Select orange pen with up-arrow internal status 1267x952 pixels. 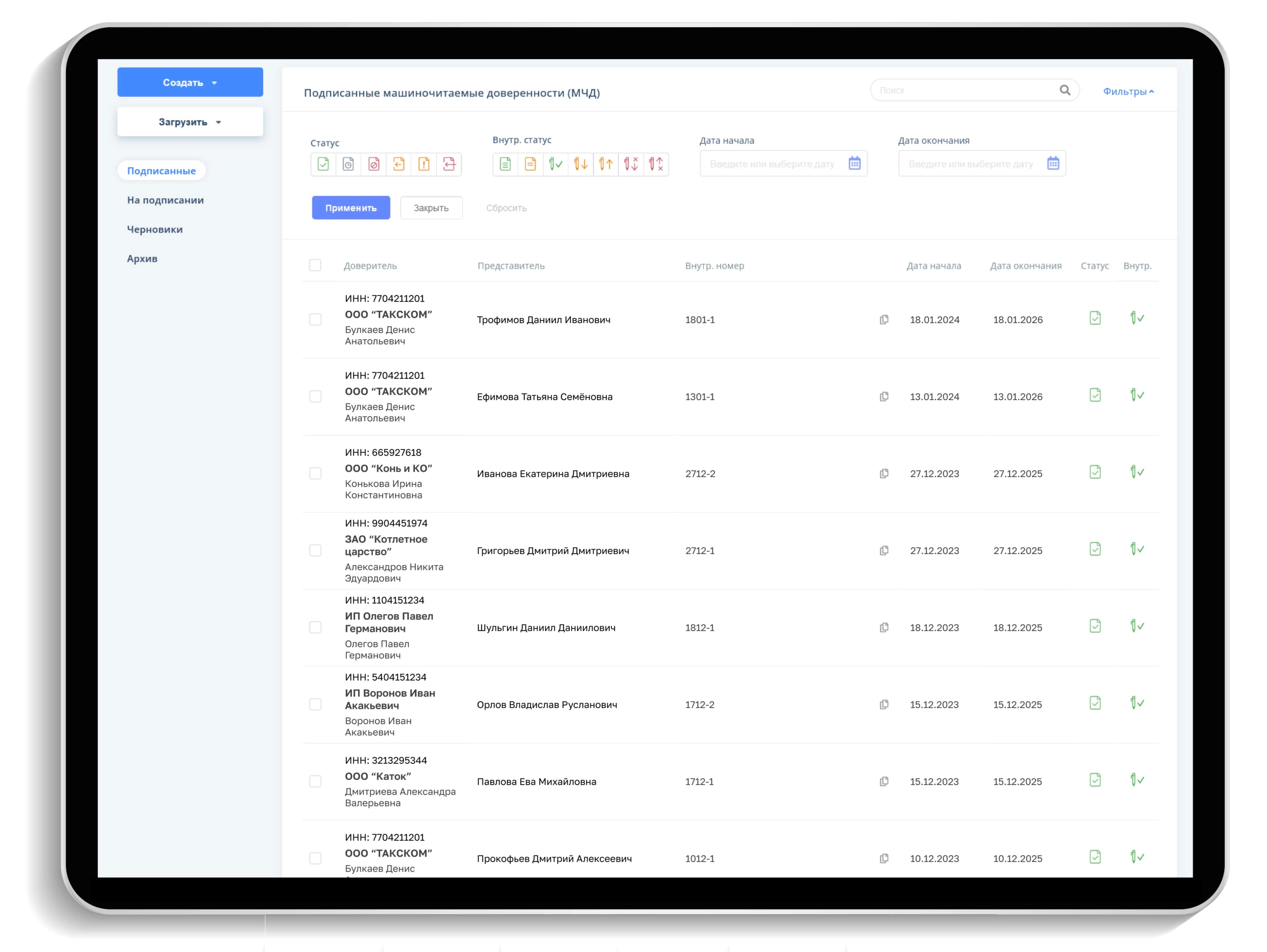click(x=606, y=164)
